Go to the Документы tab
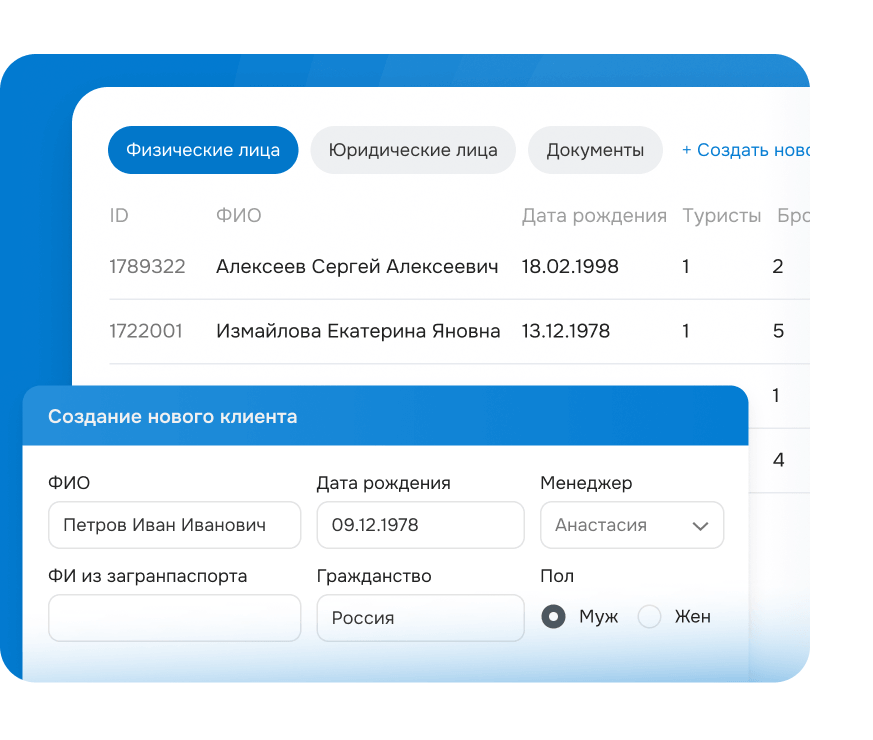Viewport: 873px width, 740px height. (x=595, y=150)
